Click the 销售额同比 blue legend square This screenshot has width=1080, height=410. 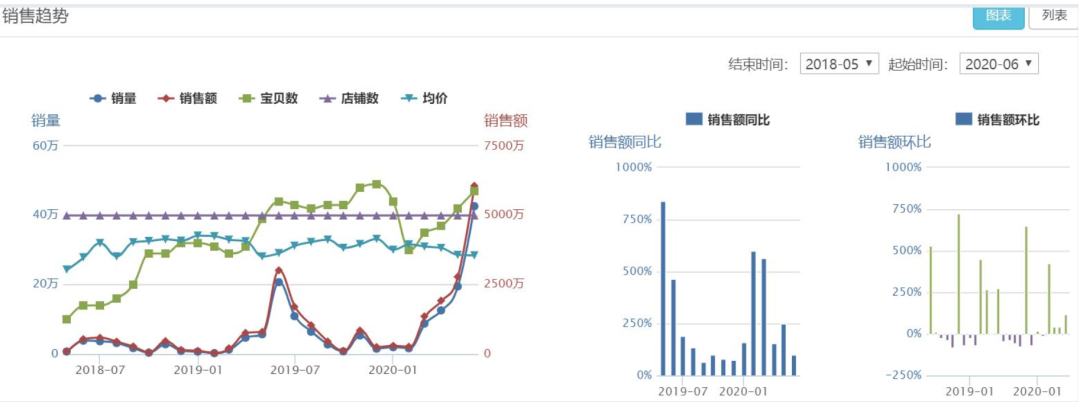694,119
